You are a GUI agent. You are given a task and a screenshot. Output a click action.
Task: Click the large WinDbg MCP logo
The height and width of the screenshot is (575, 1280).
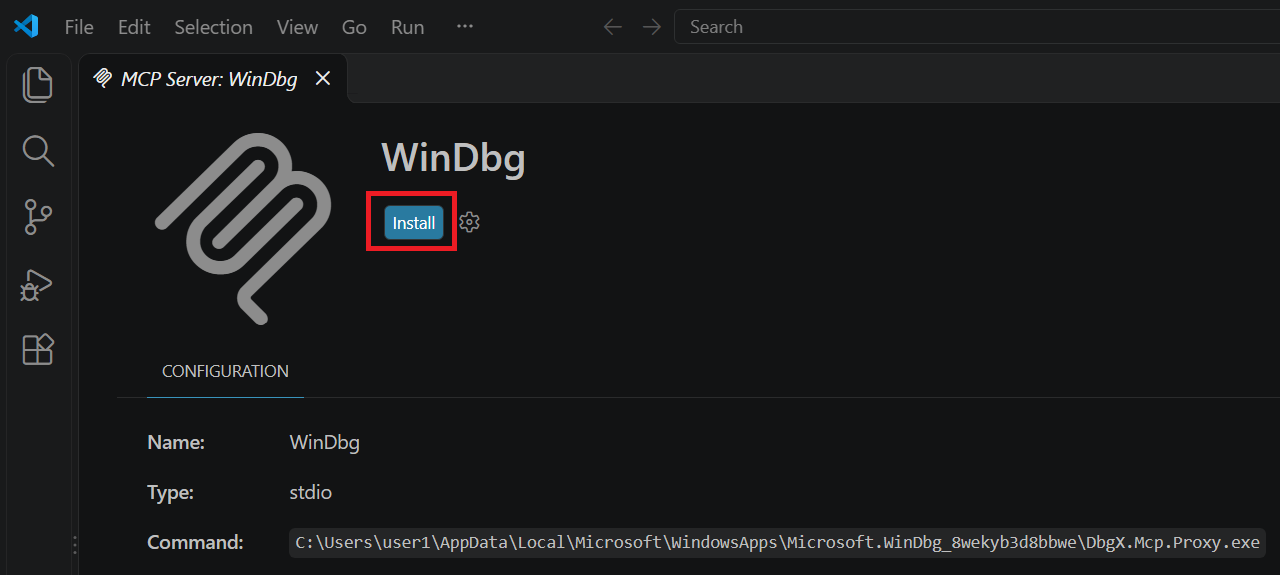pos(243,228)
